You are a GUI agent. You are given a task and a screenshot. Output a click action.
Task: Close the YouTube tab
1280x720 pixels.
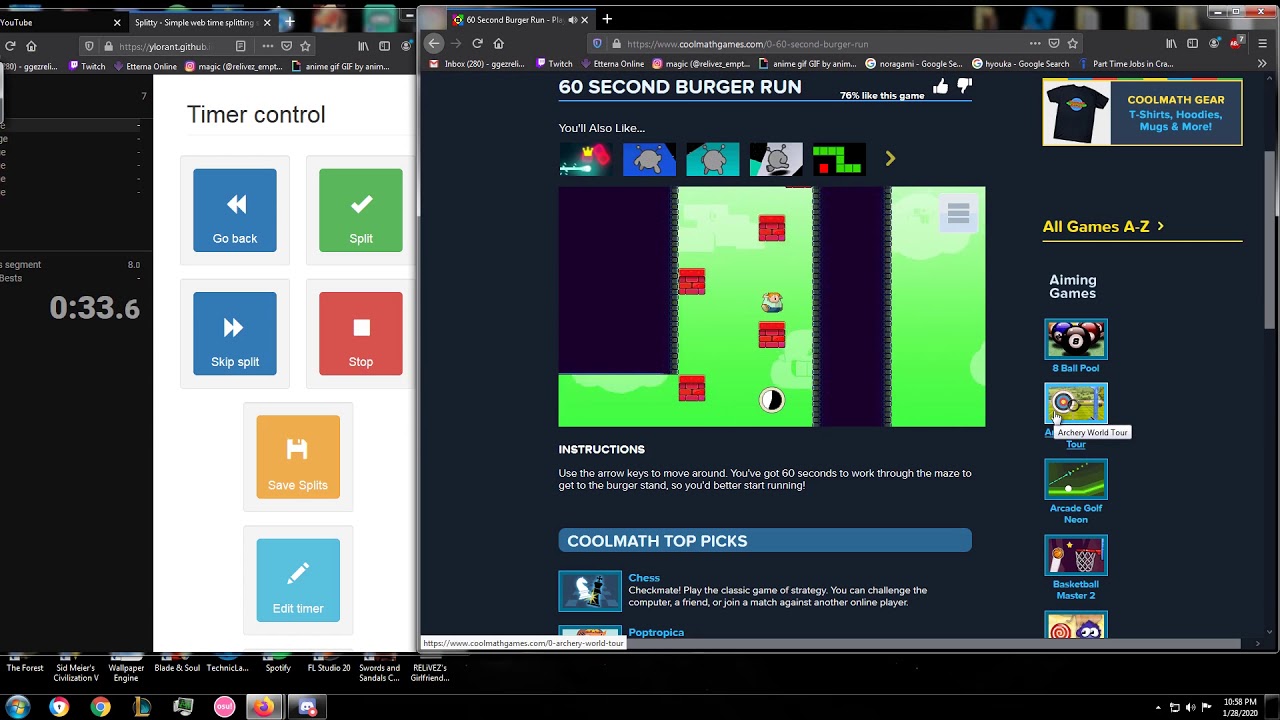pos(117,22)
